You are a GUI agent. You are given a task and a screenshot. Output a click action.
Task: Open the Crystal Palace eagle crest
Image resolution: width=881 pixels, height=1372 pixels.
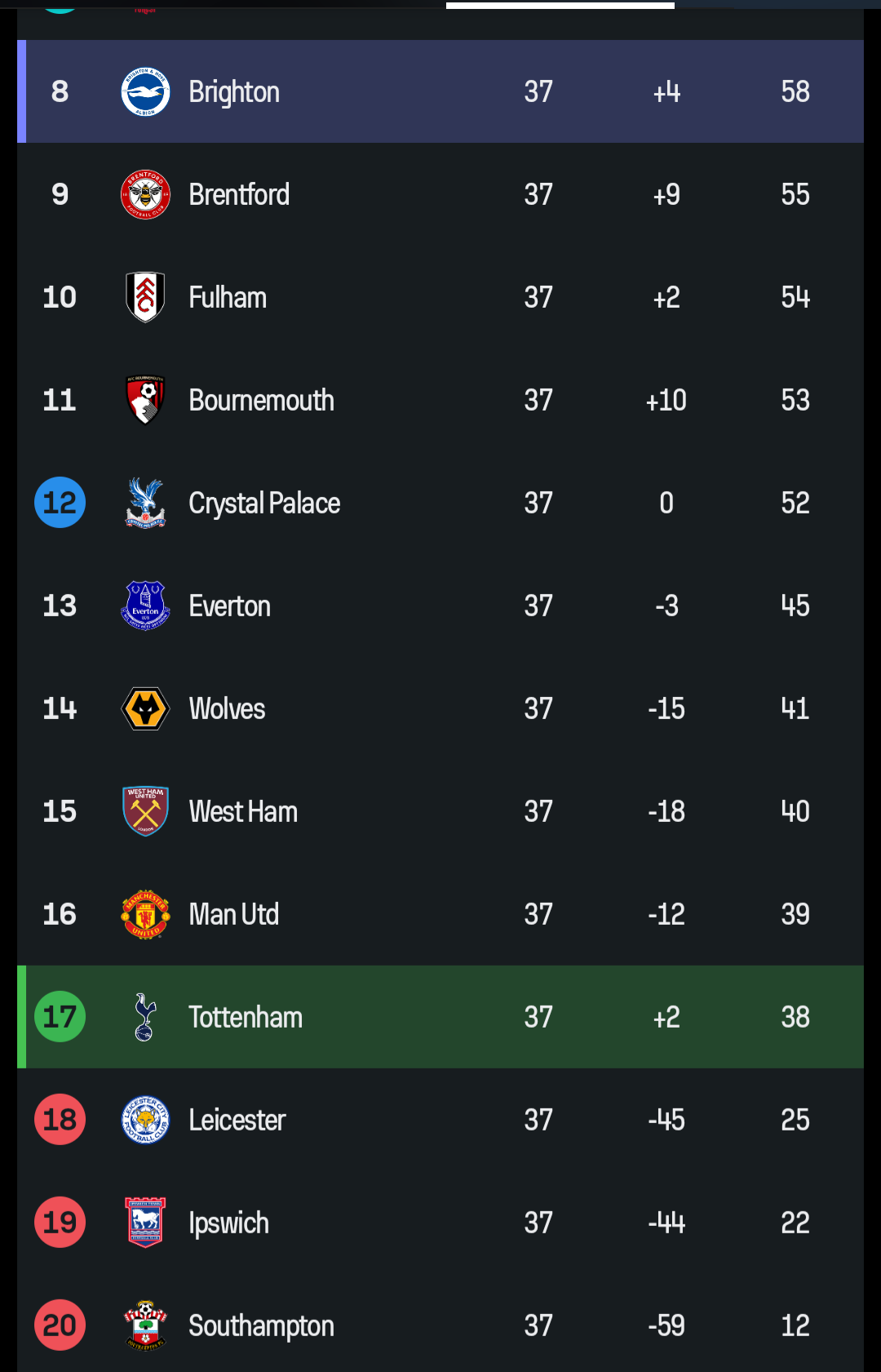coord(145,503)
